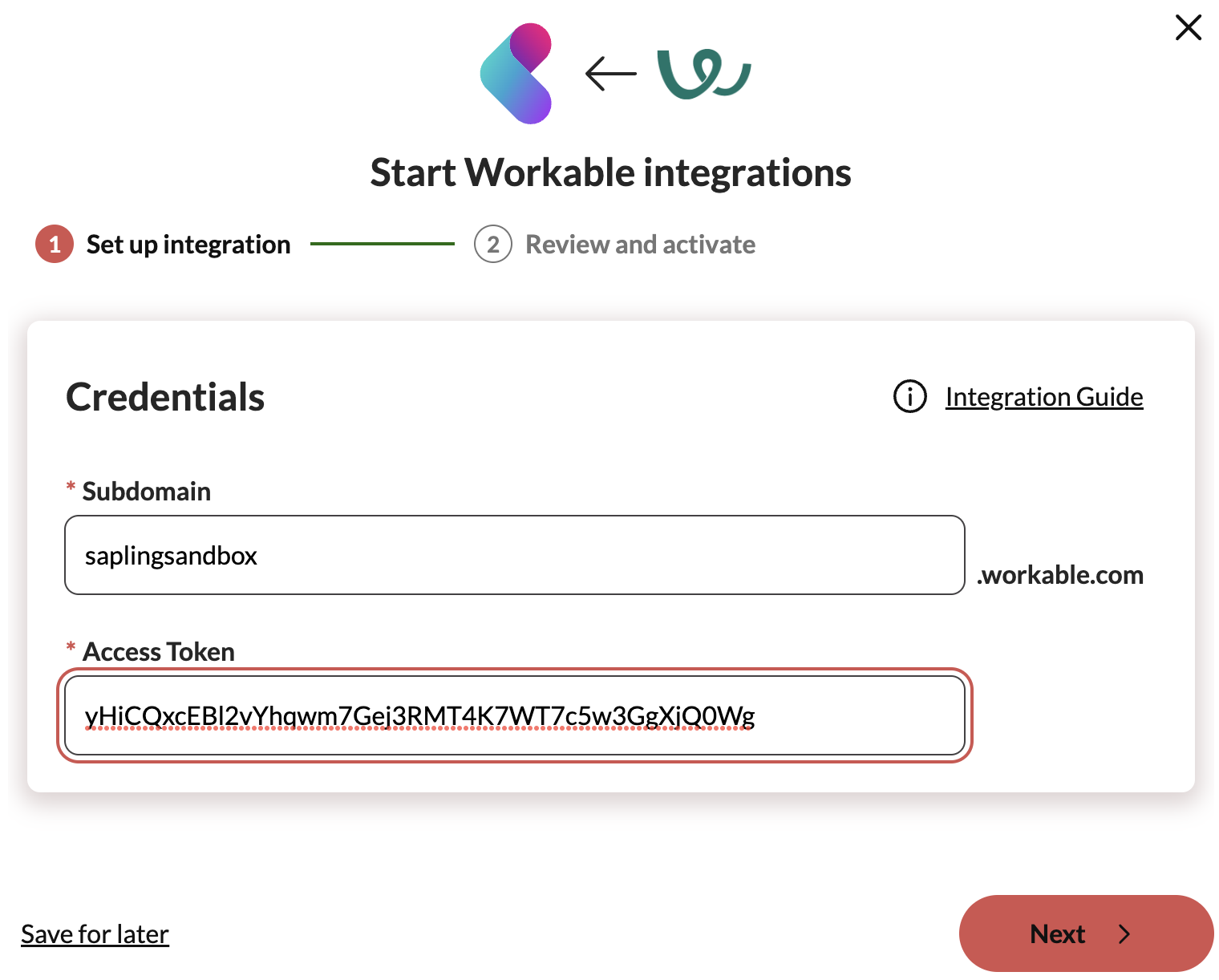
Task: Go to the "Review and activate" step
Action: point(640,245)
